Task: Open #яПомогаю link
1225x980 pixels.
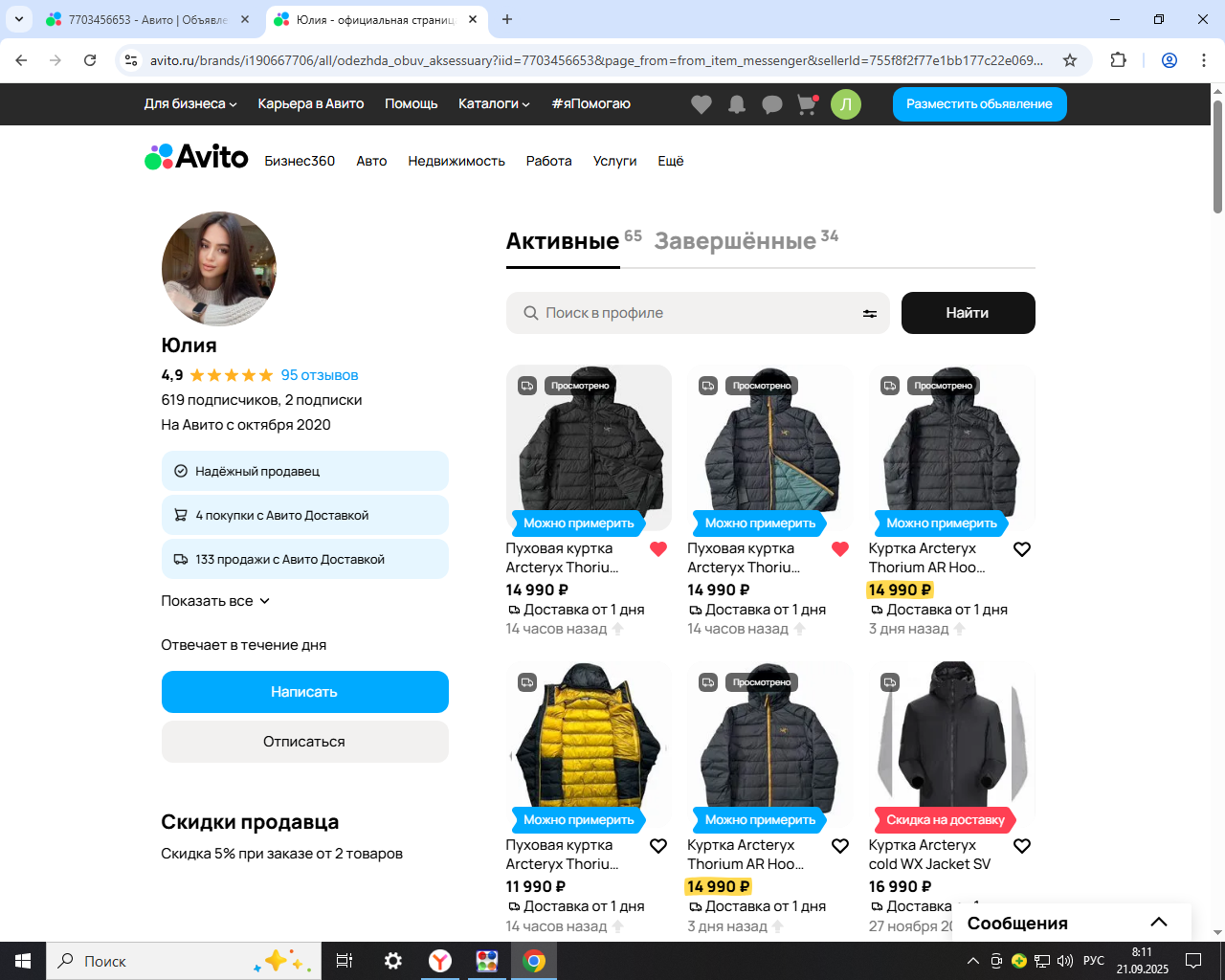Action: 591,104
